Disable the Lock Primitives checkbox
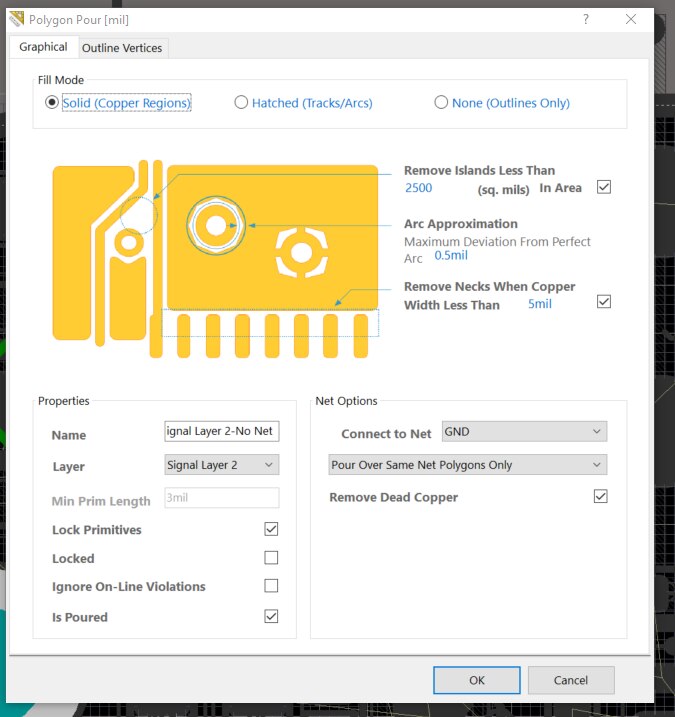Viewport: 675px width, 717px height. [x=271, y=529]
